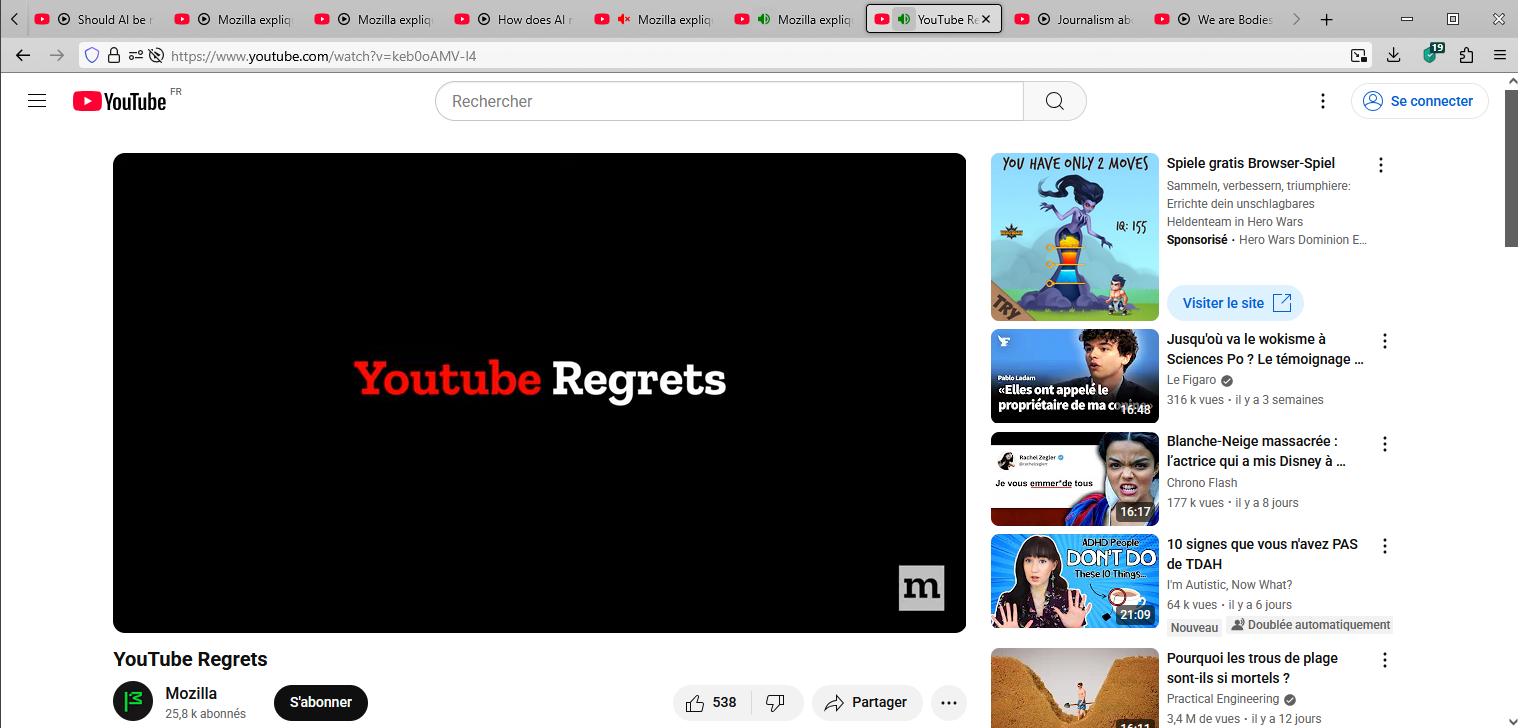
Task: Click the magnifier search button
Action: tap(1054, 101)
